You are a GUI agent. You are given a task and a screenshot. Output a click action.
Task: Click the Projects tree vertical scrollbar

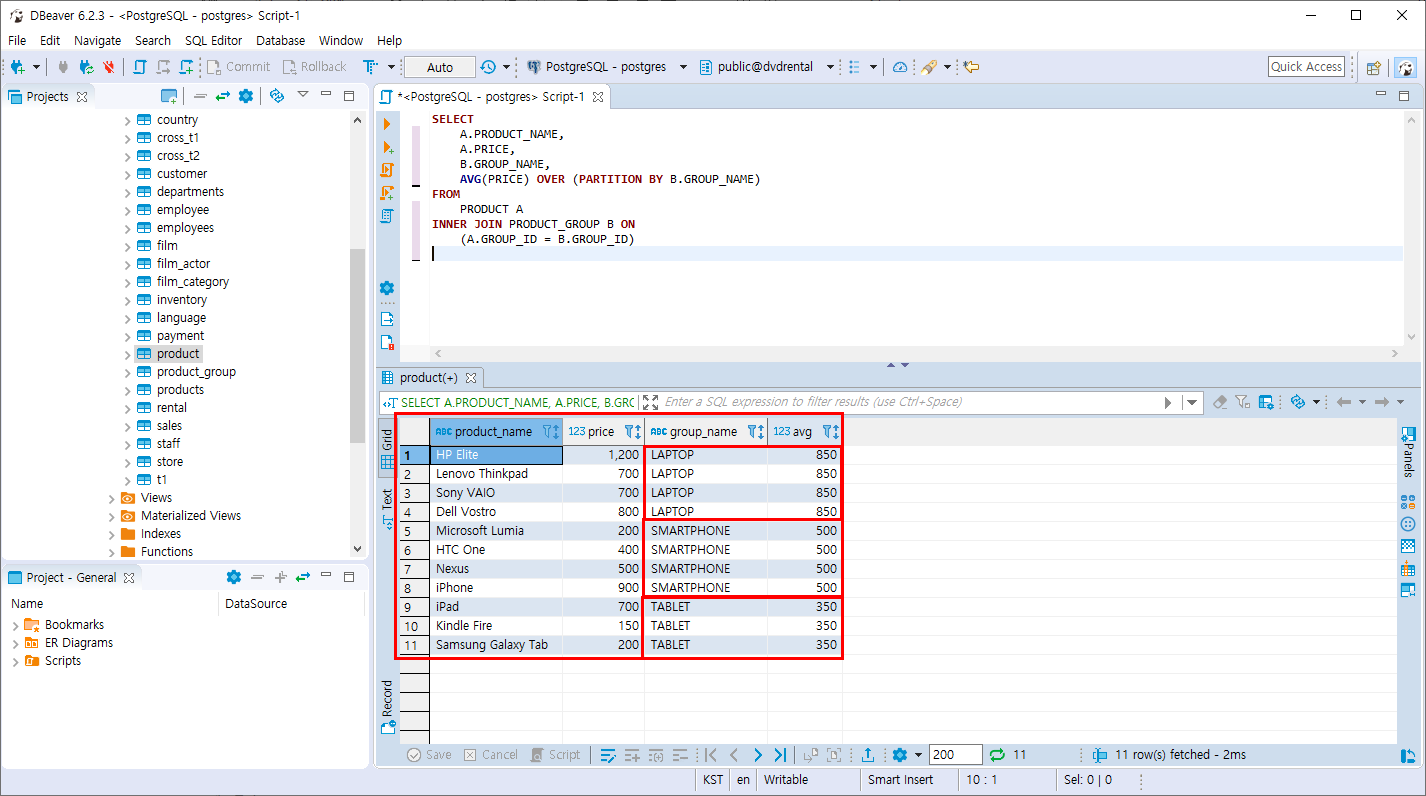358,346
